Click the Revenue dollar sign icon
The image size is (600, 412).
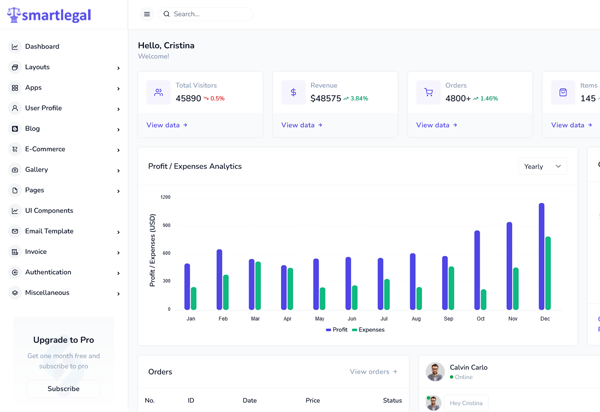(293, 92)
